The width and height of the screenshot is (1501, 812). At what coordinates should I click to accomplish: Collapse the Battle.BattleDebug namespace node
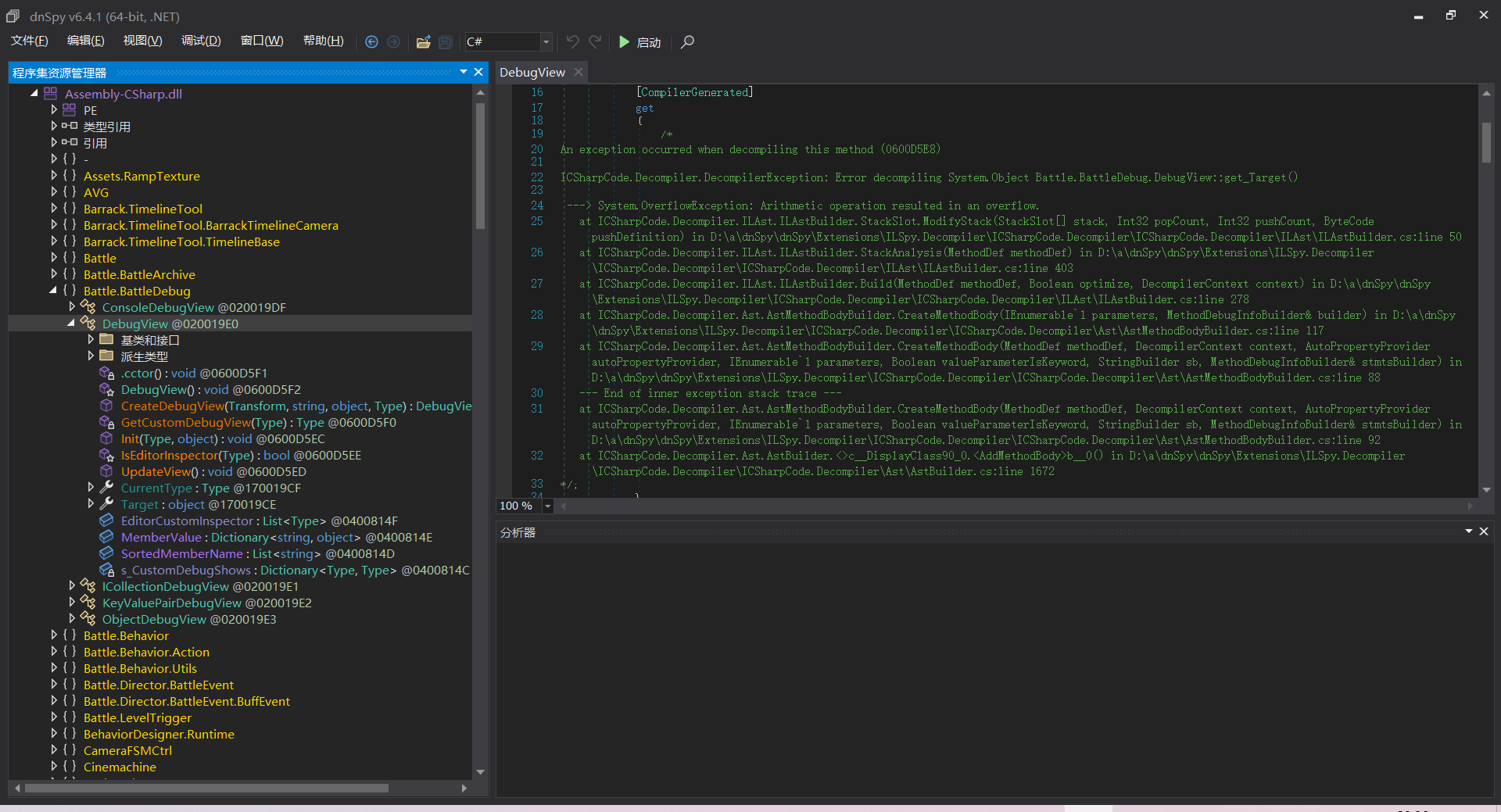tap(54, 291)
